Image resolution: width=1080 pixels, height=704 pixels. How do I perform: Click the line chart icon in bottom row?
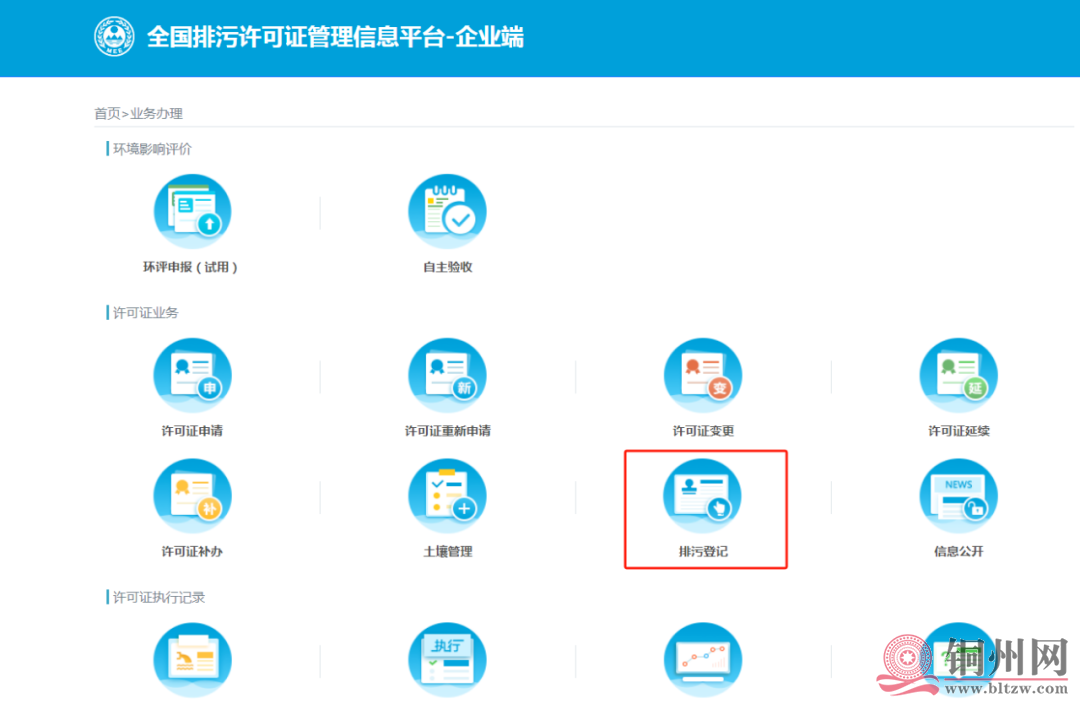click(703, 660)
